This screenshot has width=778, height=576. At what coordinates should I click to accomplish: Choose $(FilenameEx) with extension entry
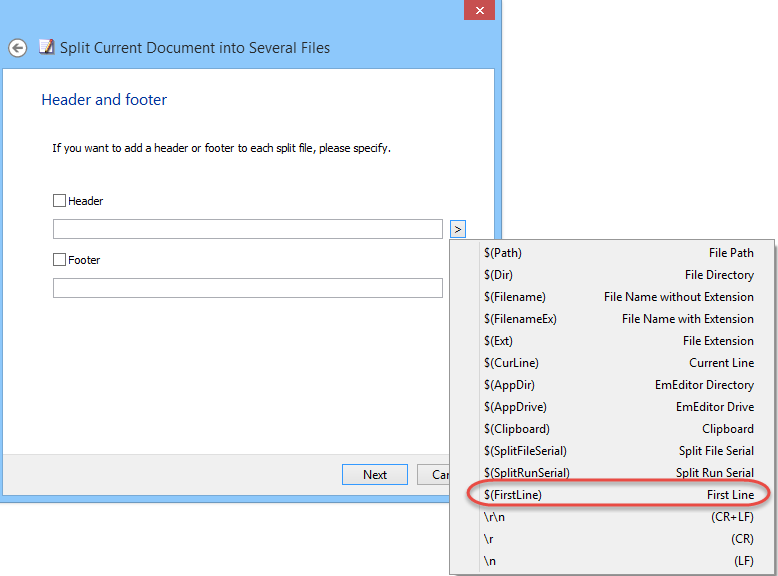tap(612, 319)
